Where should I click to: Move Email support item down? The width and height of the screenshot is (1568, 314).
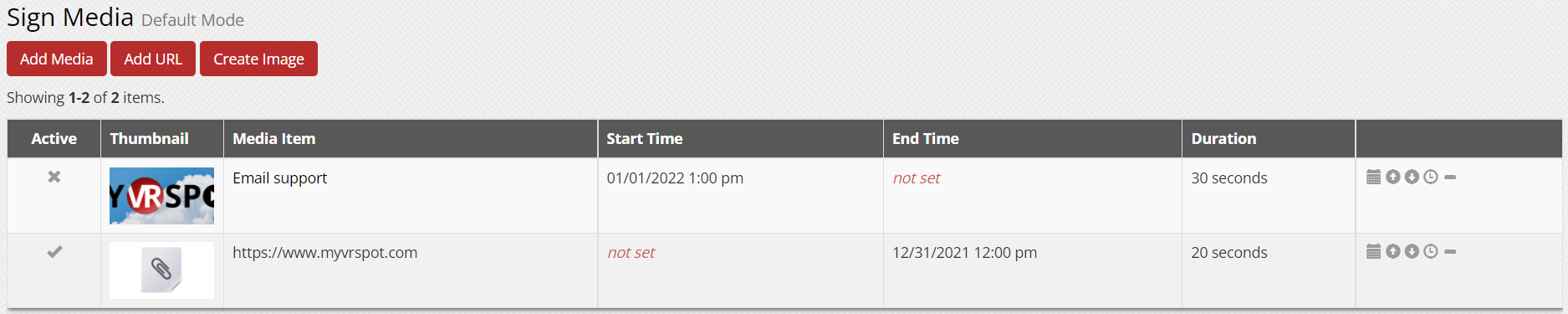(x=1412, y=177)
